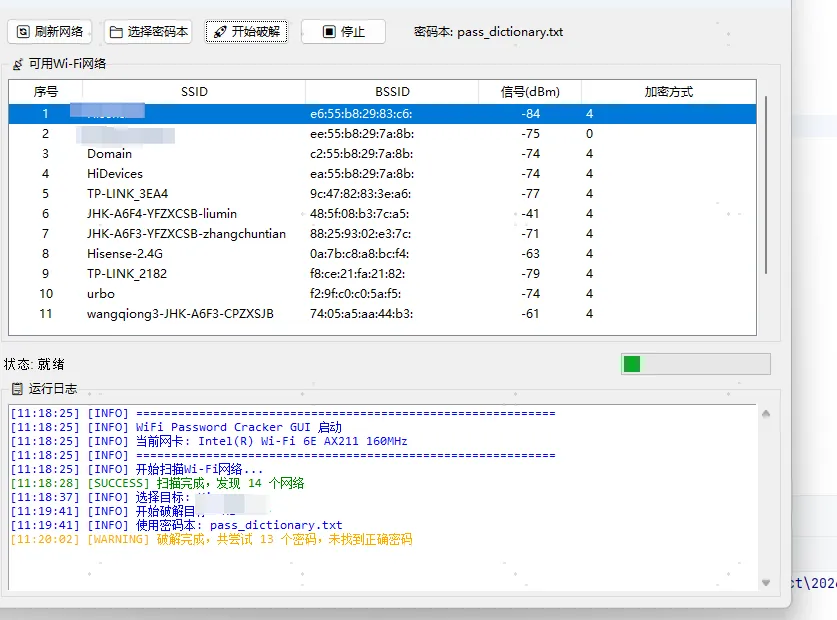Image resolution: width=837 pixels, height=620 pixels.
Task: Select the Hisense-2.4G network row
Action: coord(382,254)
